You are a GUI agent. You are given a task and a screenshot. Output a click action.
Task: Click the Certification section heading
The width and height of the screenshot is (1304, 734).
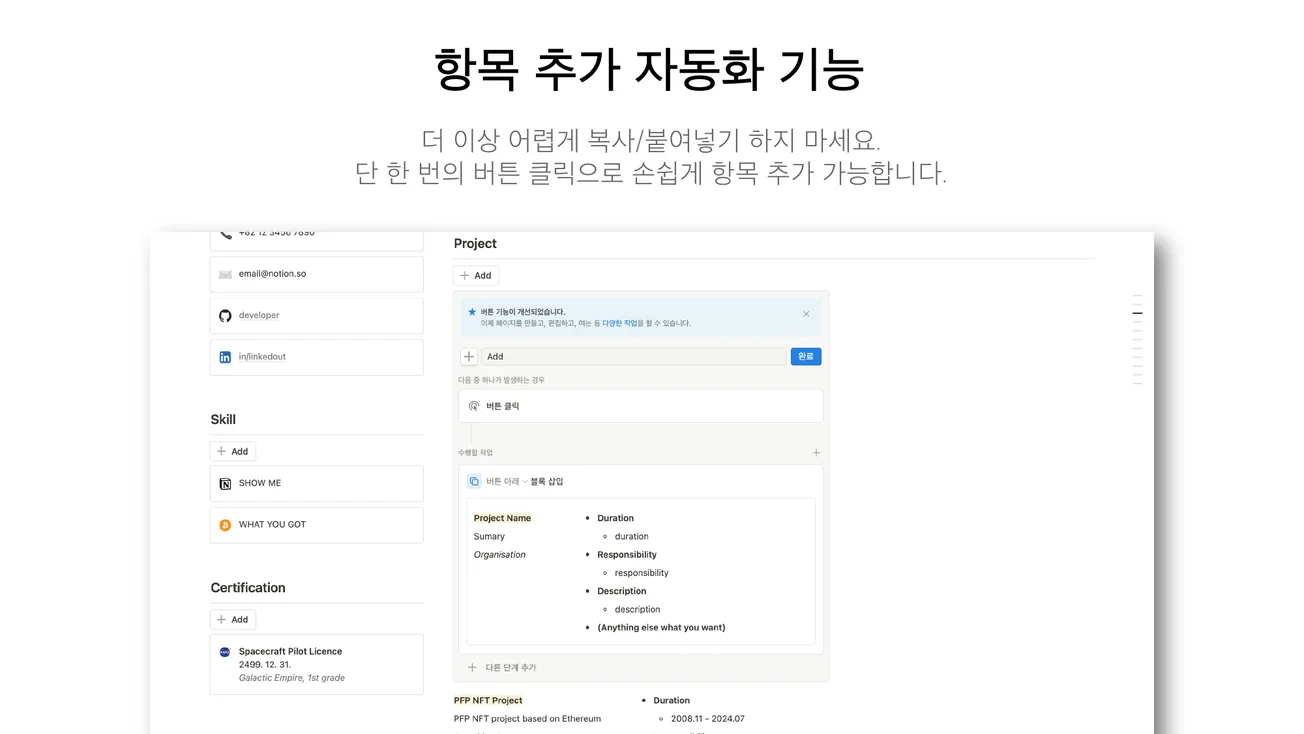pyautogui.click(x=248, y=587)
